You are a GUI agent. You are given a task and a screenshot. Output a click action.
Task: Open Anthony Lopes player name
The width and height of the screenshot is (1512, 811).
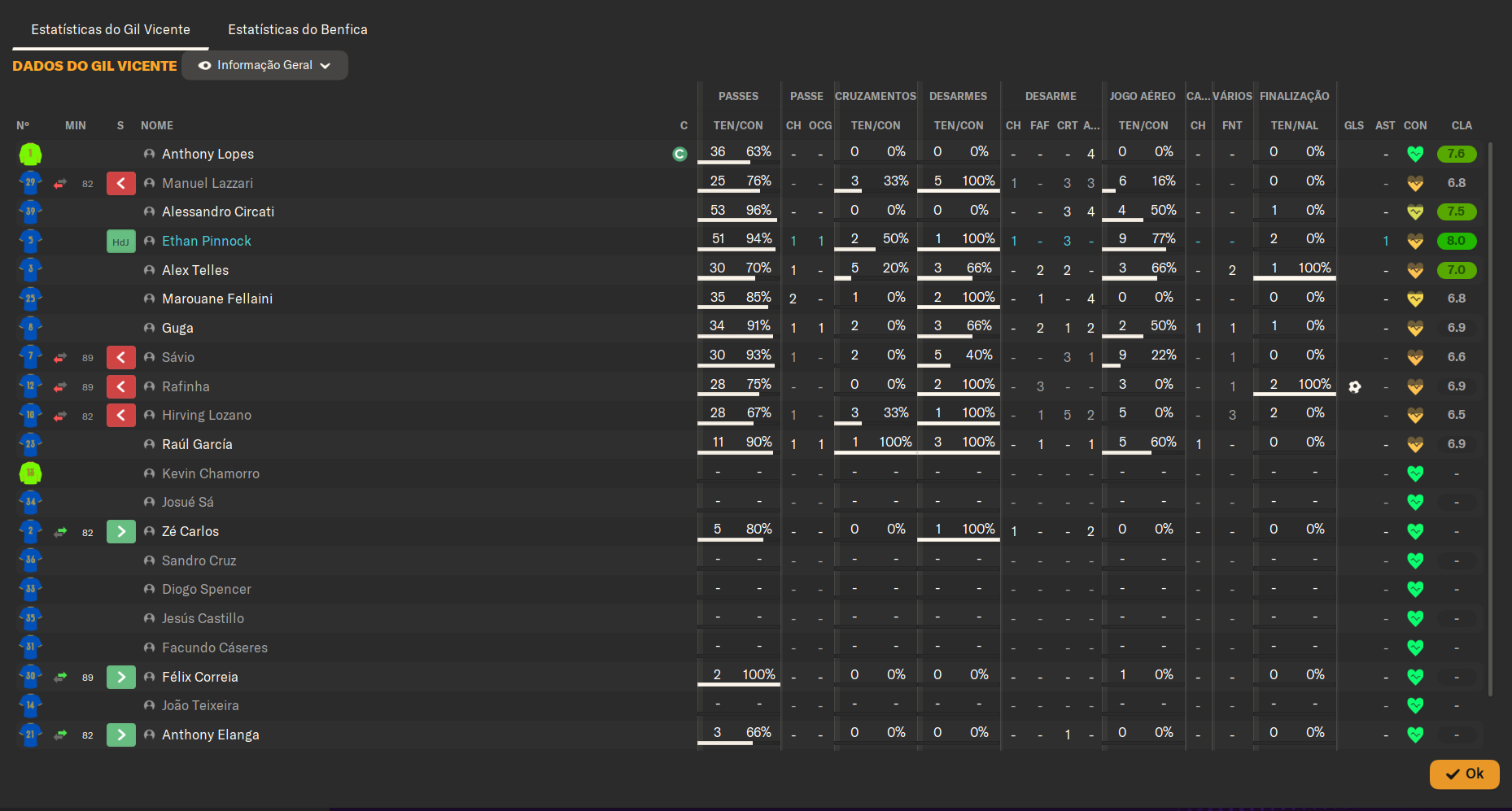[x=208, y=154]
